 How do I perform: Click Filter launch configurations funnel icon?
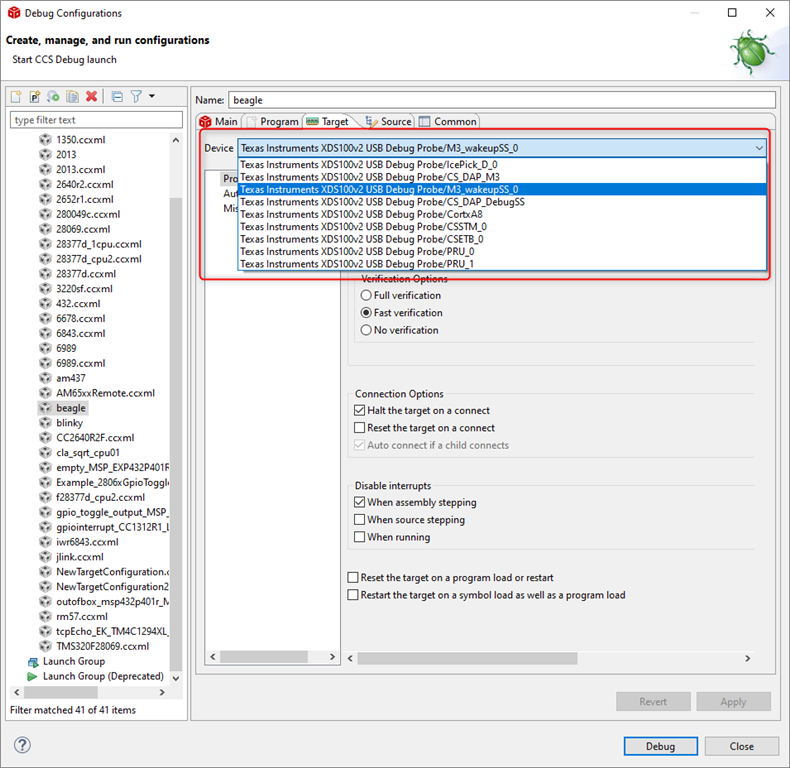[x=136, y=96]
